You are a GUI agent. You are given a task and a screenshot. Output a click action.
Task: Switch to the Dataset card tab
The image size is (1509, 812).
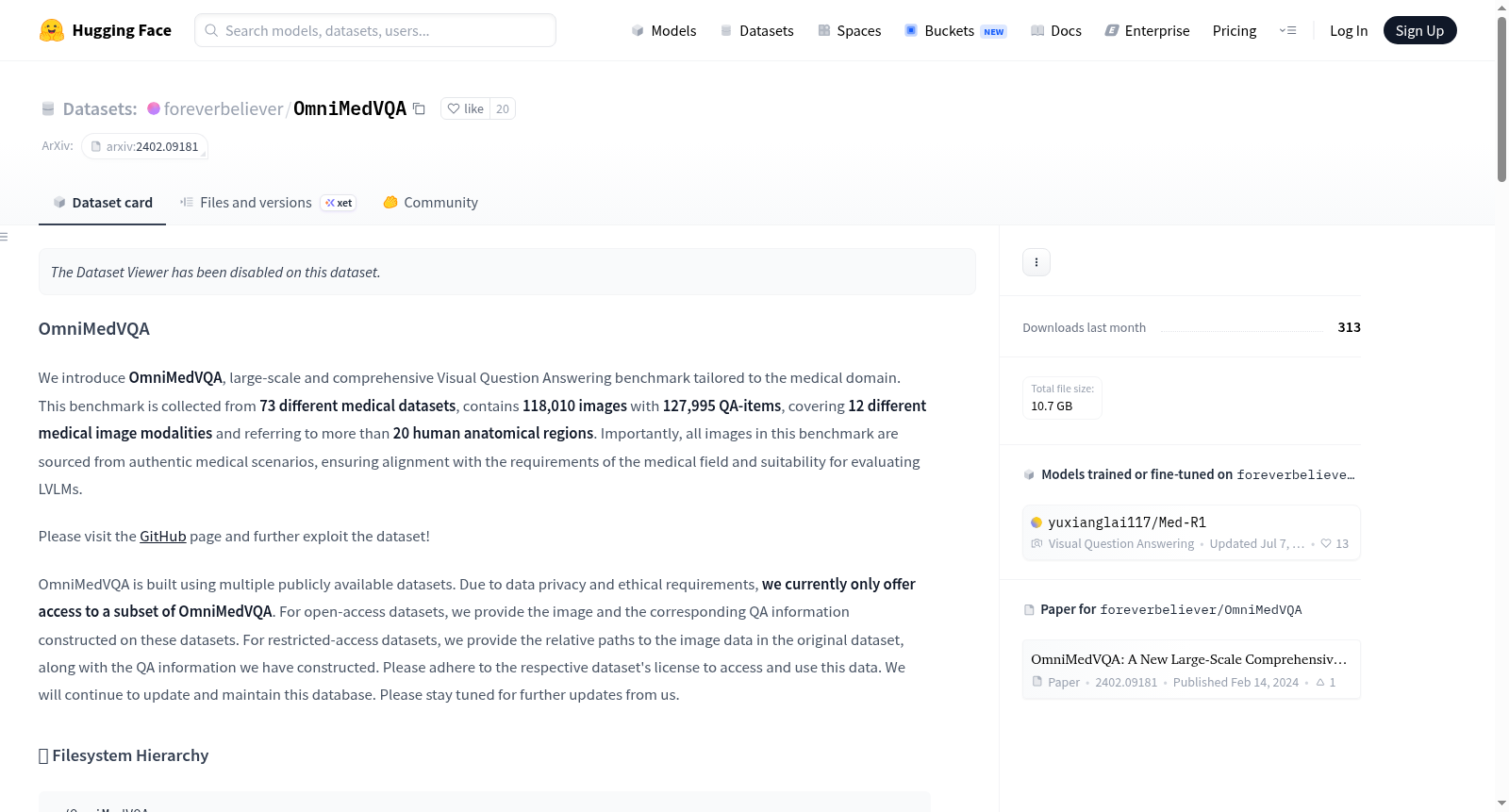tap(102, 202)
